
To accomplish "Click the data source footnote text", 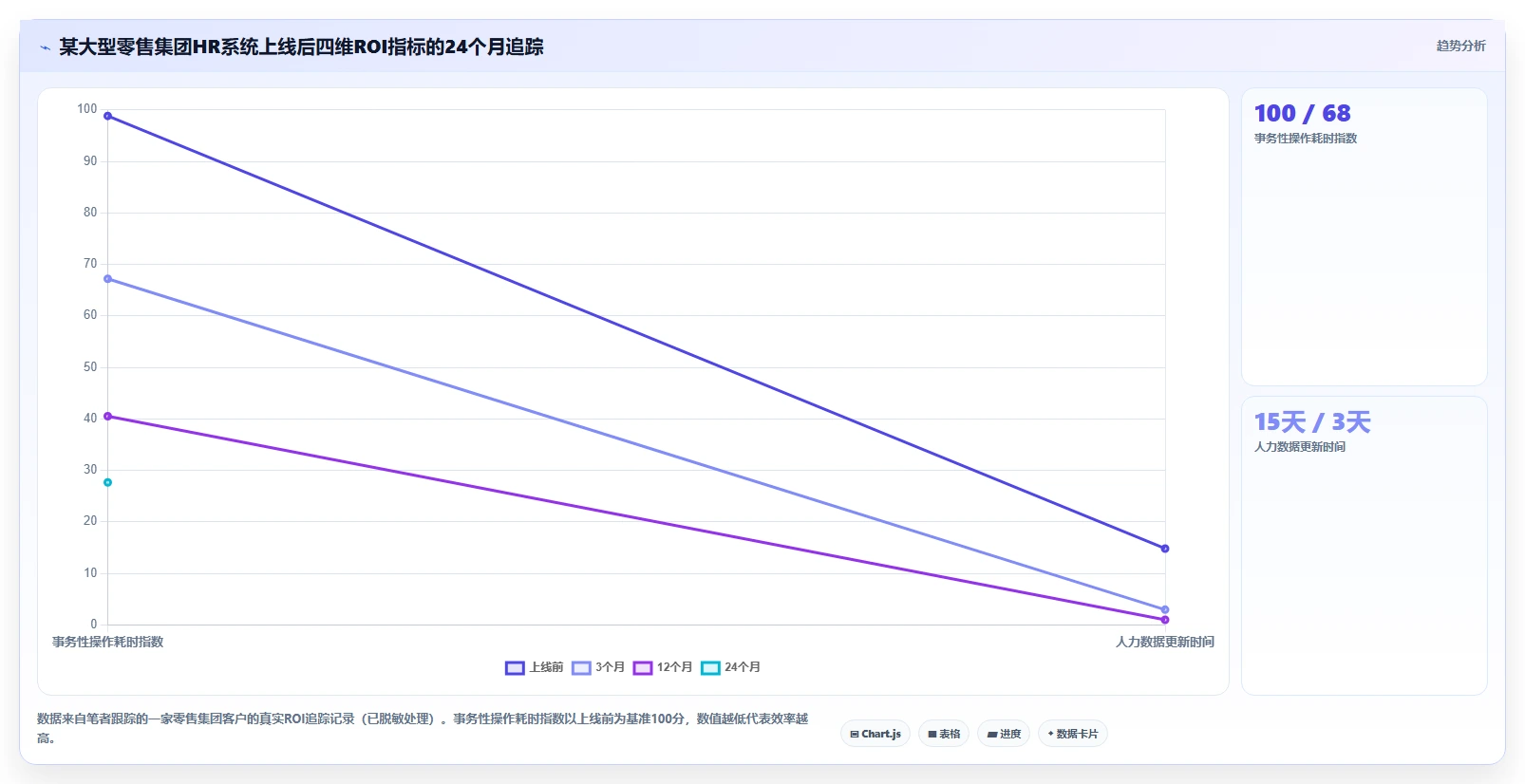I will pos(423,728).
